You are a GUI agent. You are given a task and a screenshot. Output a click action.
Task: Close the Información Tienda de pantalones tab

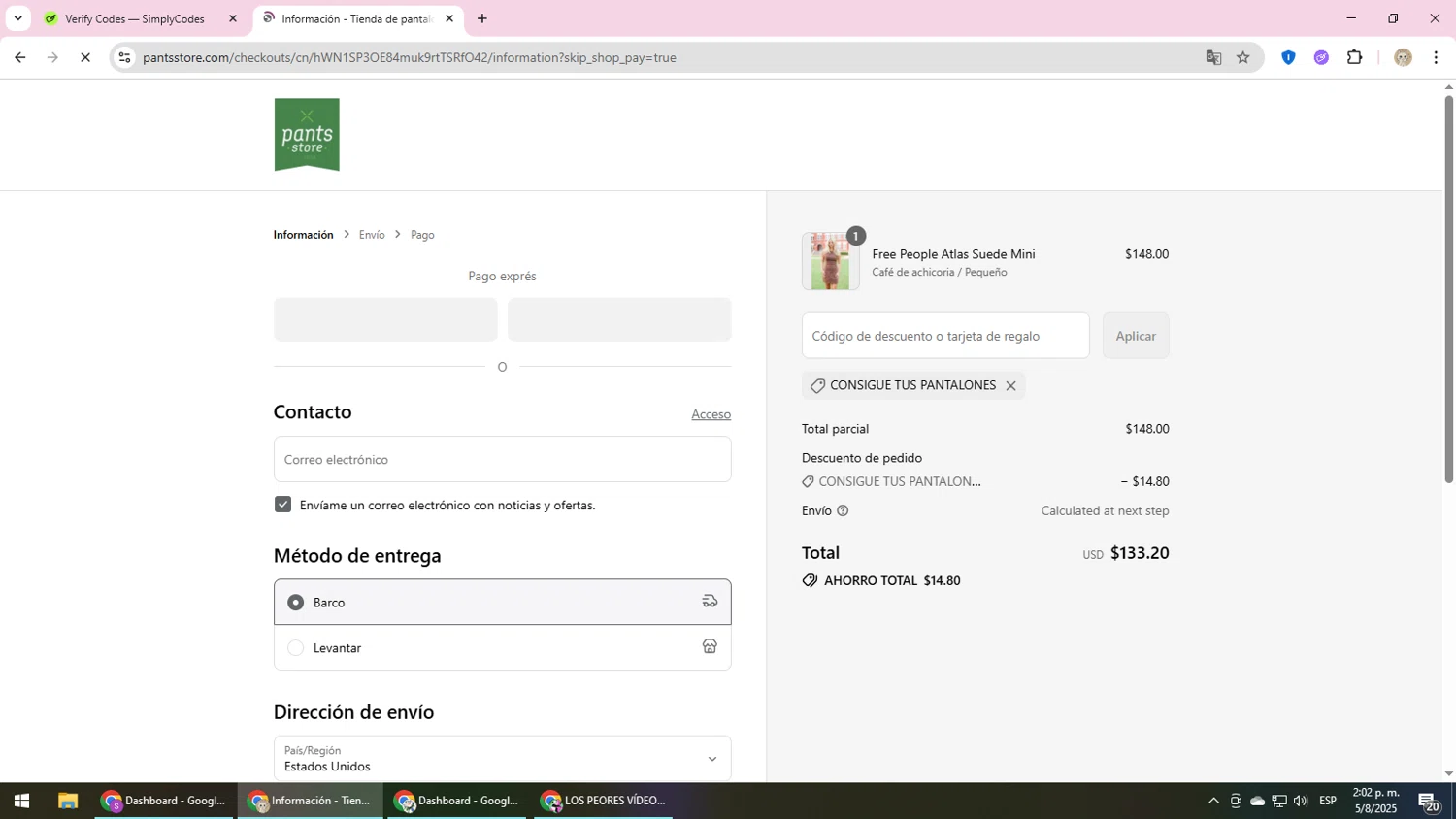[x=449, y=18]
